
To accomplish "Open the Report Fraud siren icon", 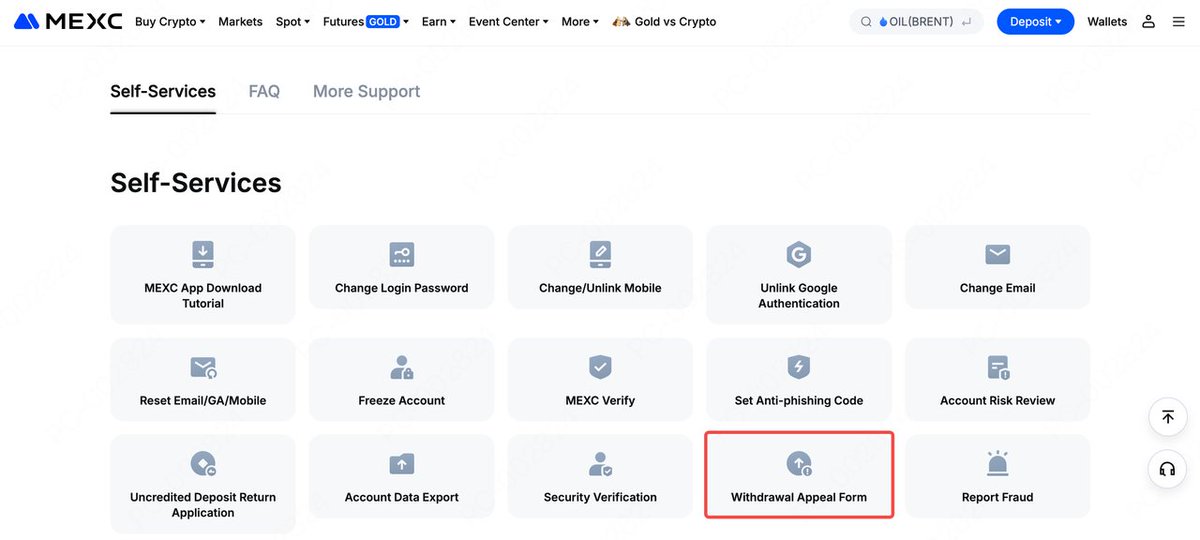I will (997, 464).
